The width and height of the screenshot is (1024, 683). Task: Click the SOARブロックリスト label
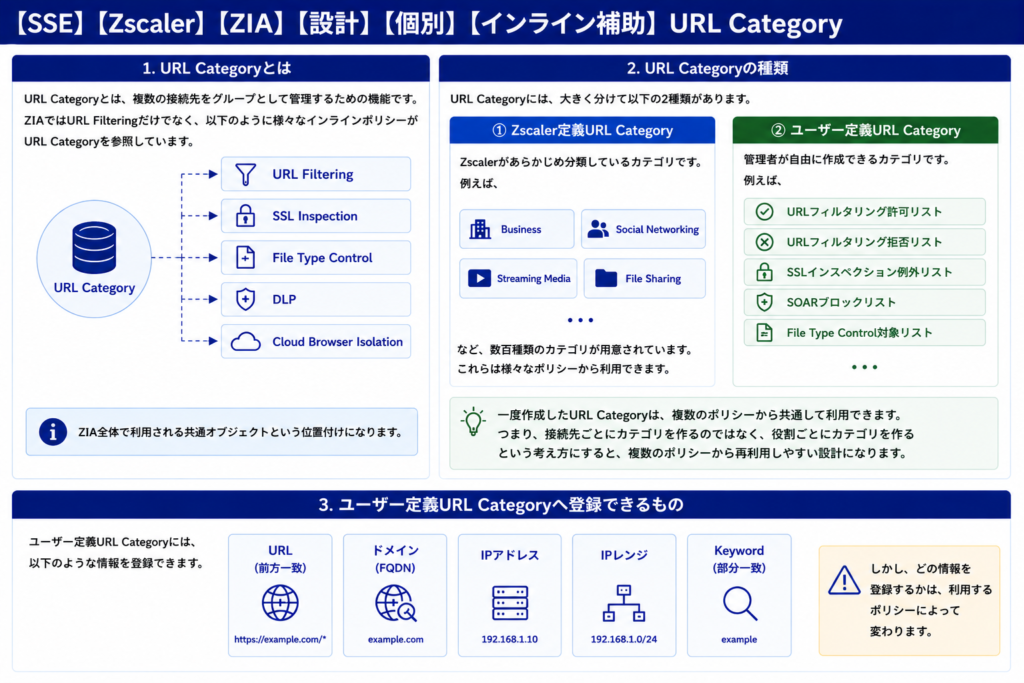pos(841,302)
